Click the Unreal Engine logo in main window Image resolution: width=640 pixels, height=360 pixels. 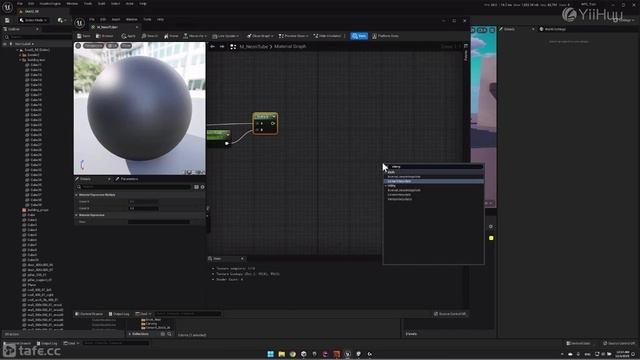click(x=7, y=7)
